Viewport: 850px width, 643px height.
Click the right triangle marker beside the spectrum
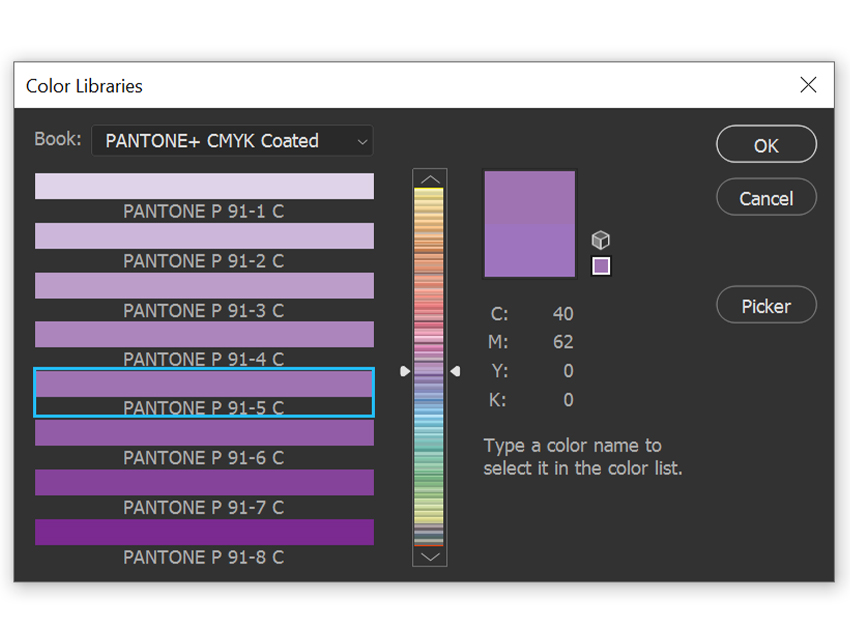pos(456,370)
